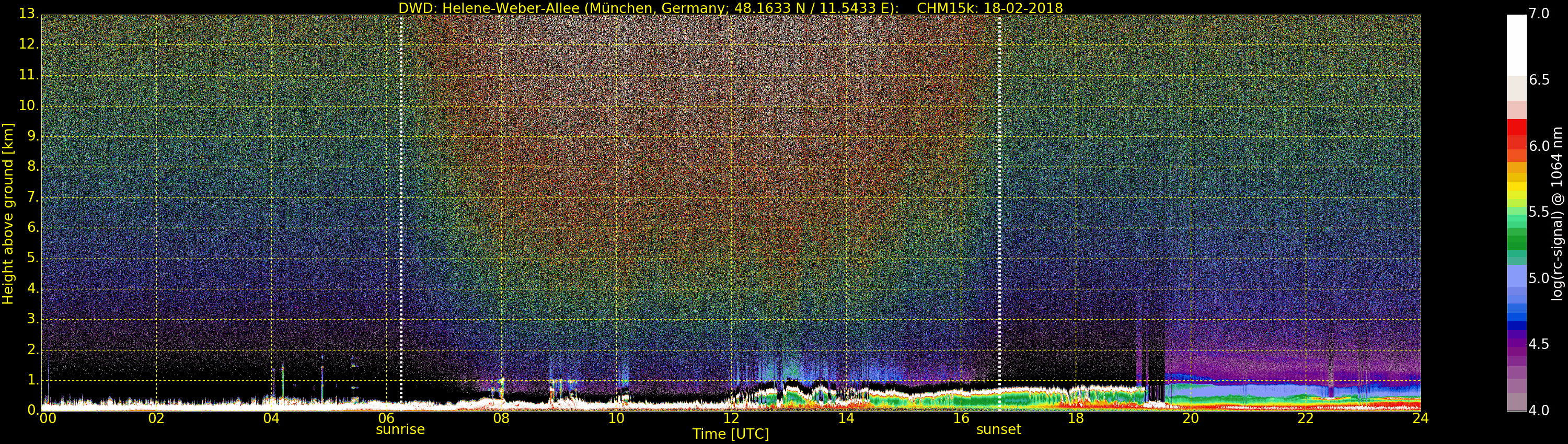This screenshot has width=1568, height=444.
Task: Click time-axis tick label "22"
Action: point(1306,418)
